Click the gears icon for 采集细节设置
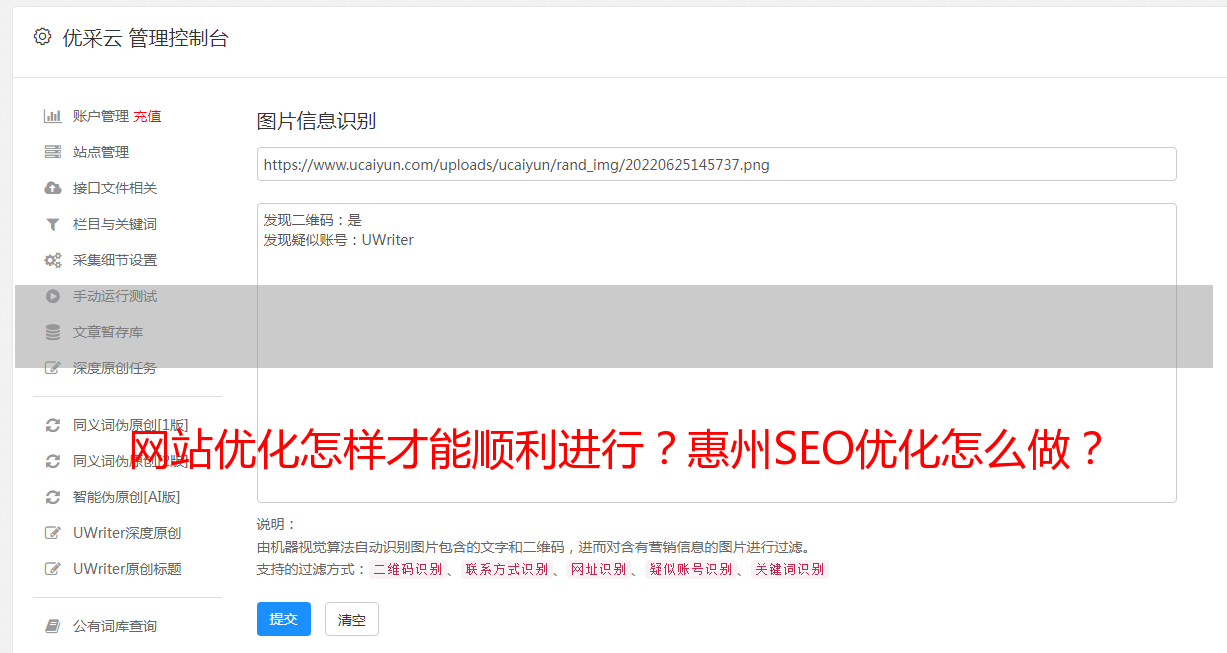Image resolution: width=1227 pixels, height=653 pixels. point(53,260)
